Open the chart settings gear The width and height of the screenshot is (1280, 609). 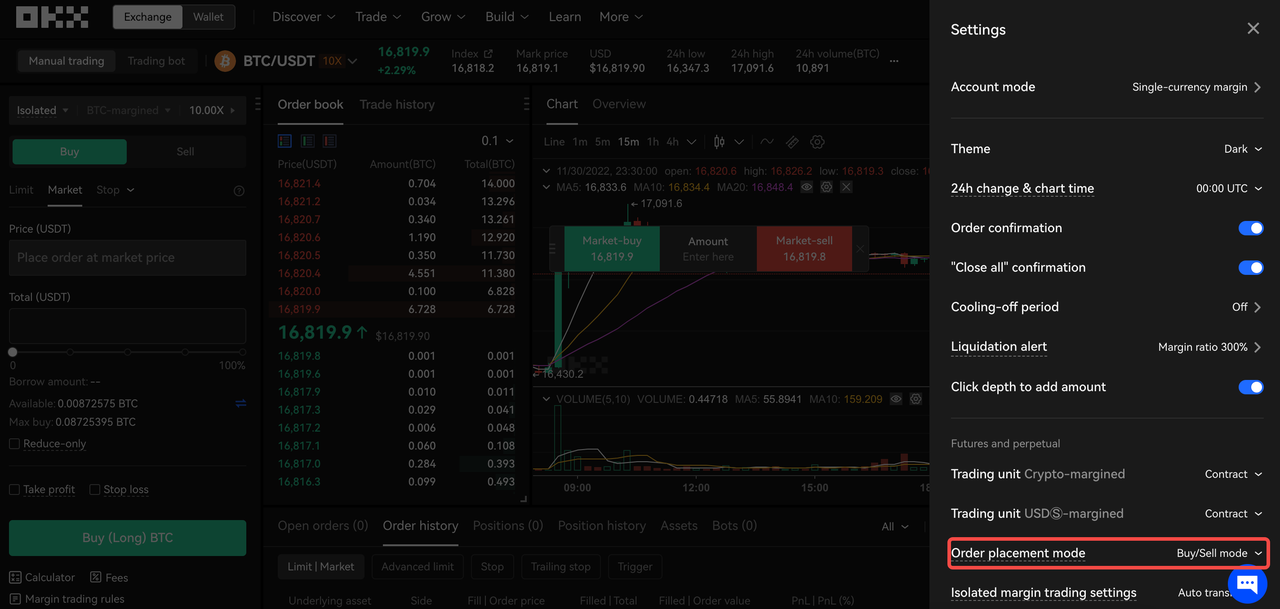tap(817, 142)
